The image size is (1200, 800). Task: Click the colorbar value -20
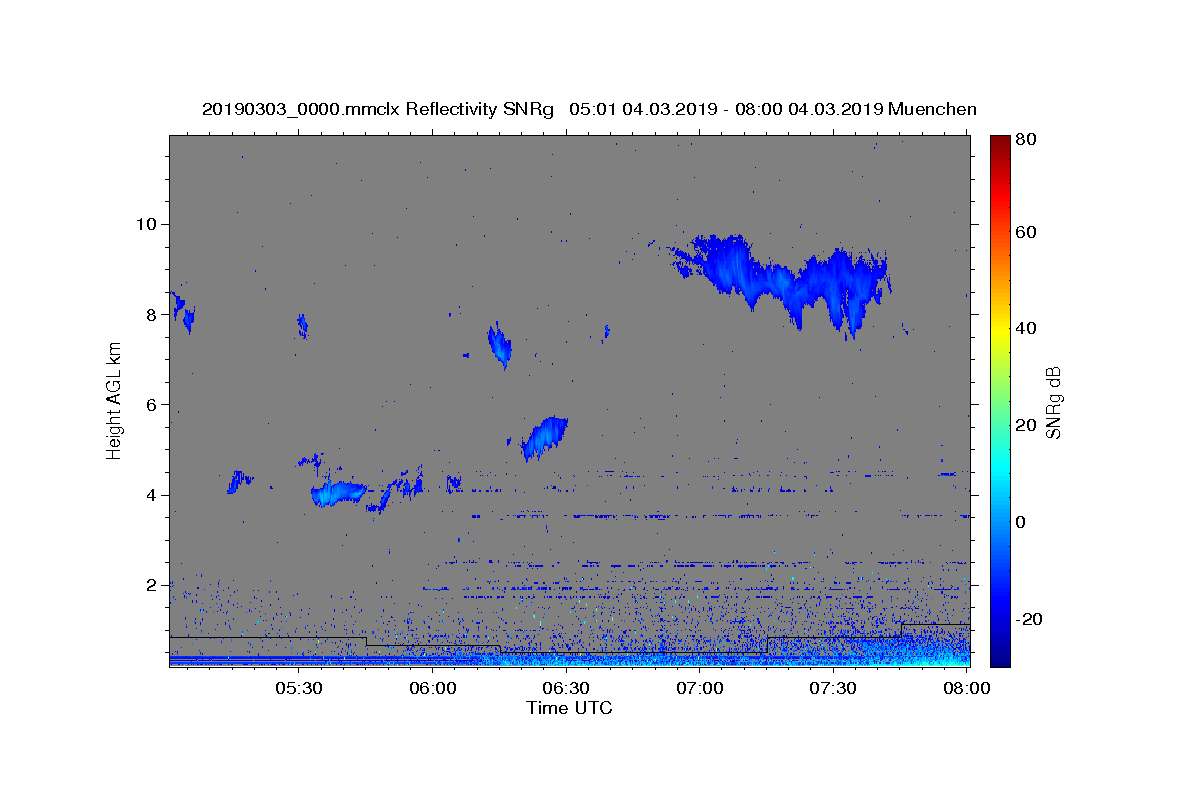(1028, 619)
